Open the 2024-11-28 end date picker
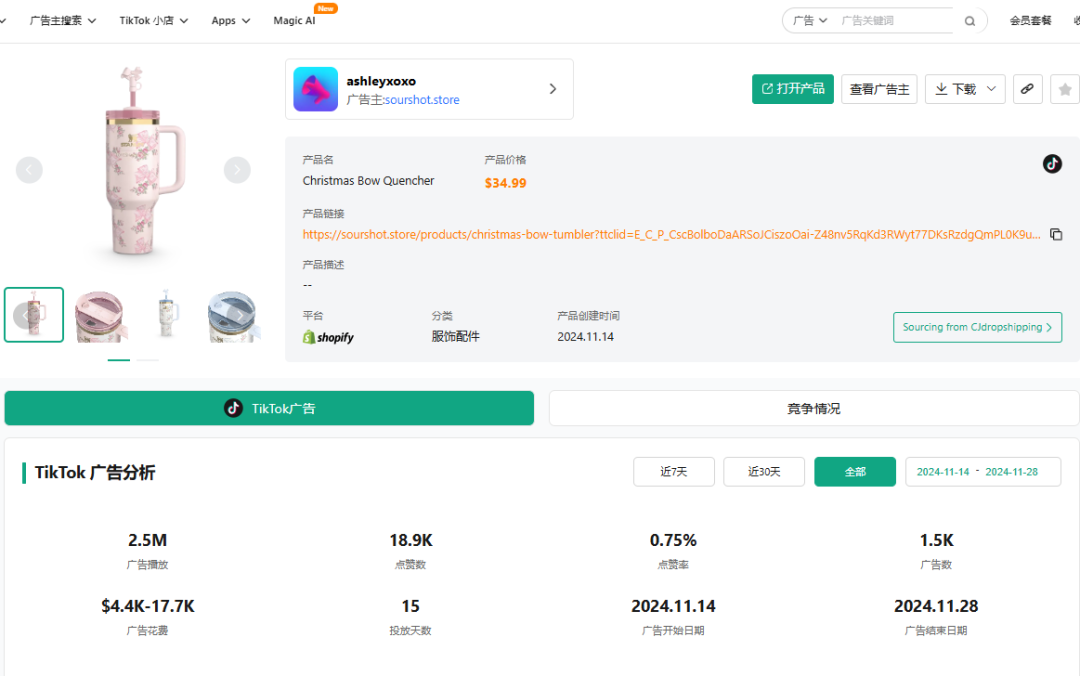This screenshot has width=1080, height=676. click(x=1011, y=472)
